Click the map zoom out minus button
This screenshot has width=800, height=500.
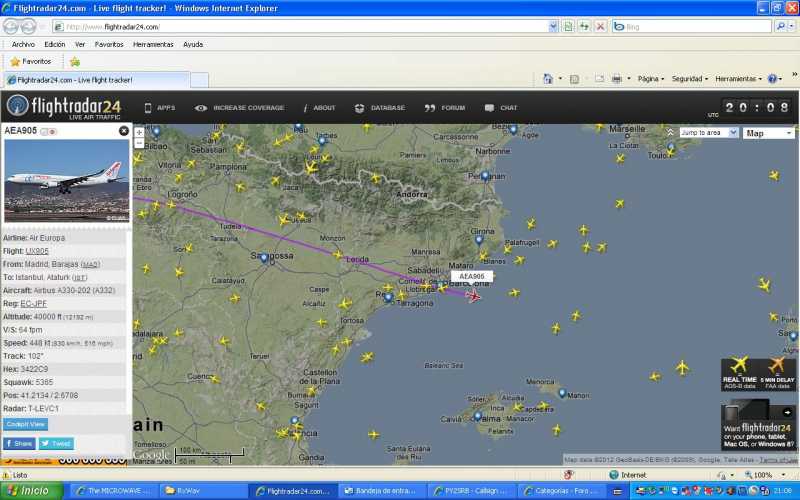[x=139, y=143]
